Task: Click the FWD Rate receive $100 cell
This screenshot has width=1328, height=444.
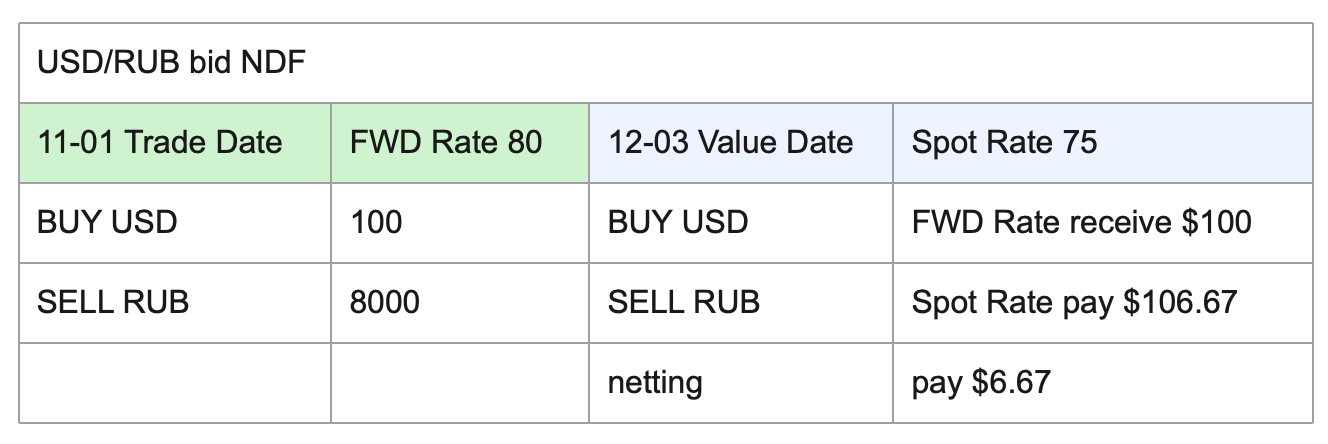Action: (1081, 222)
